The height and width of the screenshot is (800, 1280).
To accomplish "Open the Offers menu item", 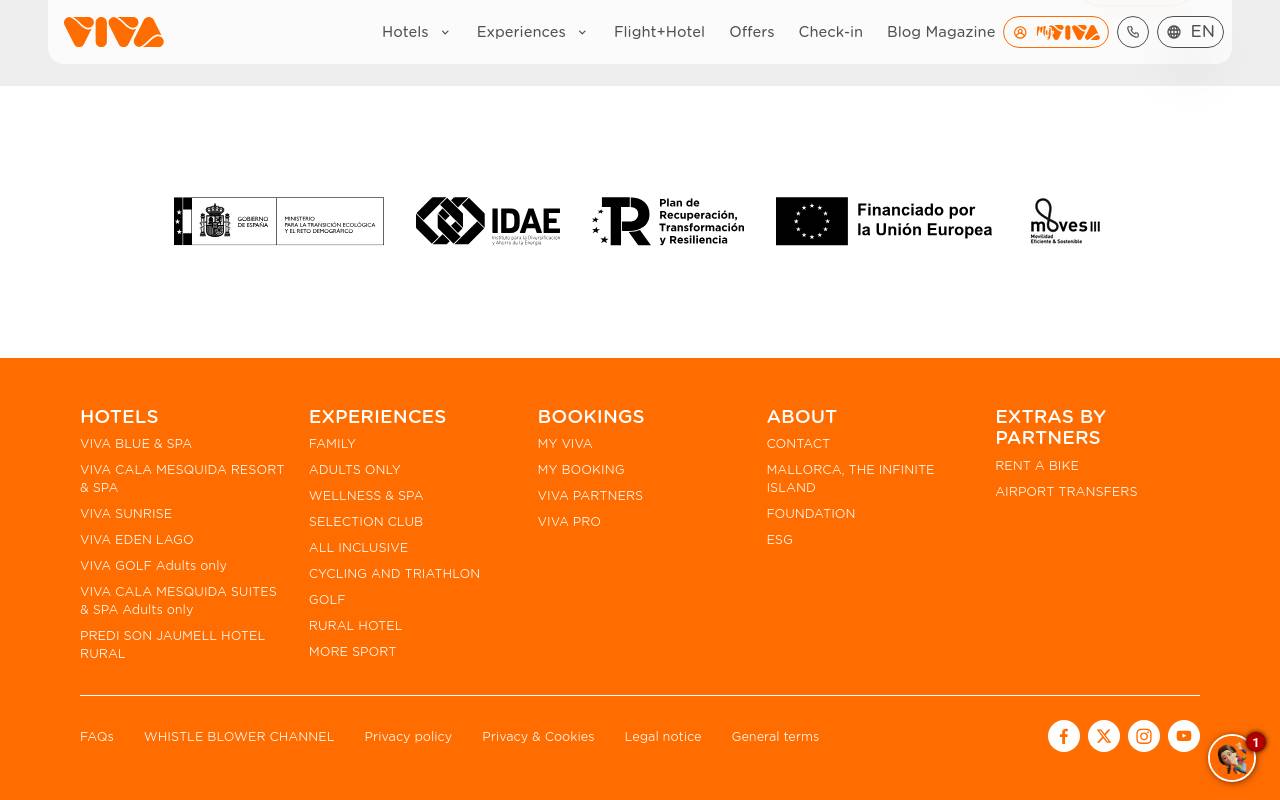I will tap(752, 32).
